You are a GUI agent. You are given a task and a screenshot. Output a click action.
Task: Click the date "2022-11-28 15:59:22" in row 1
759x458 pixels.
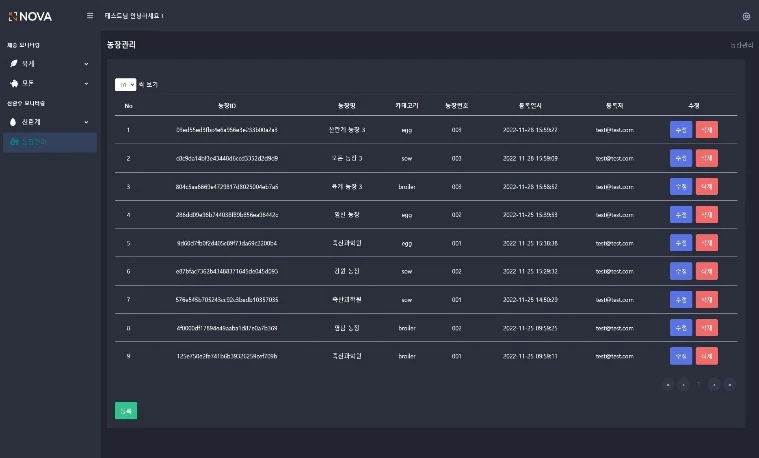[530, 130]
